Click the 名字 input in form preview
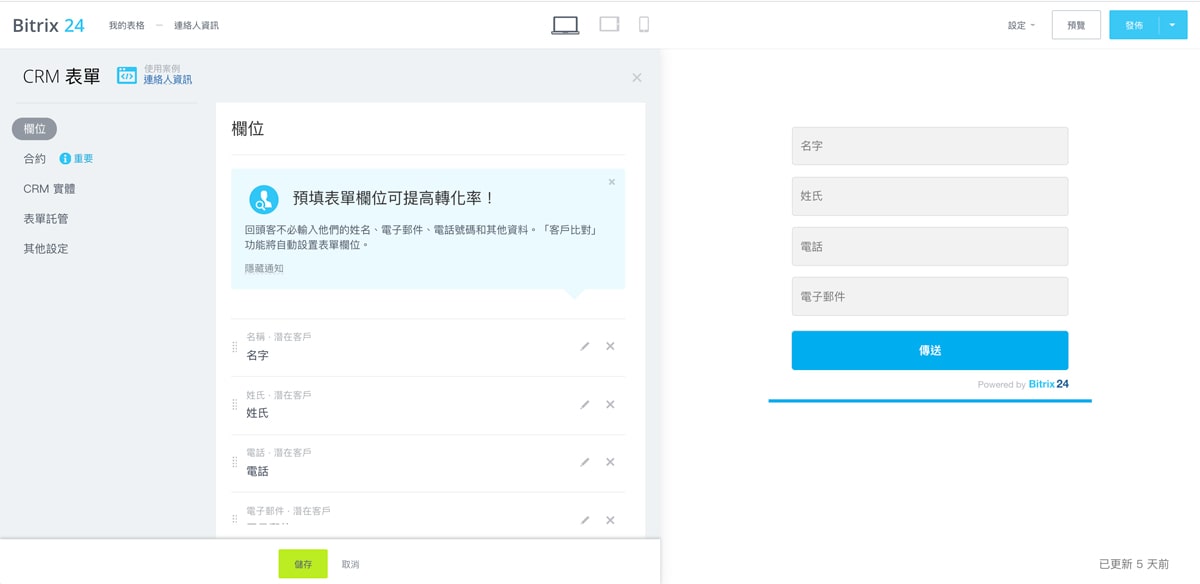1200x584 pixels. tap(930, 146)
